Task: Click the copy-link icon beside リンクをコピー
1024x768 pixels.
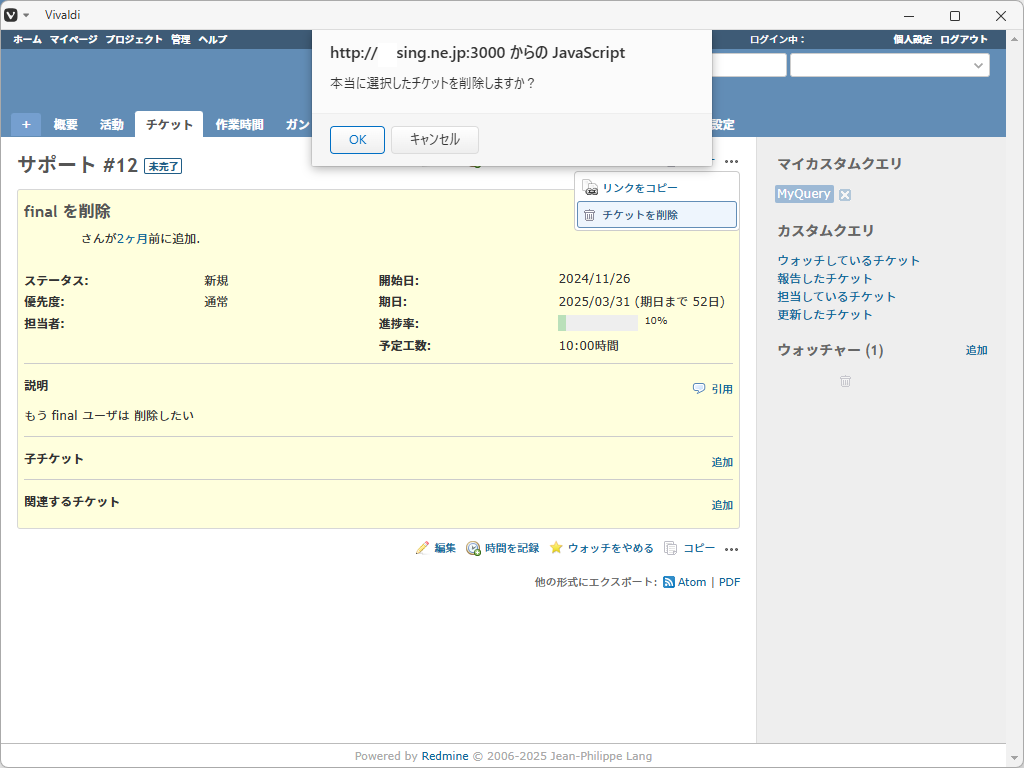Action: pos(590,188)
